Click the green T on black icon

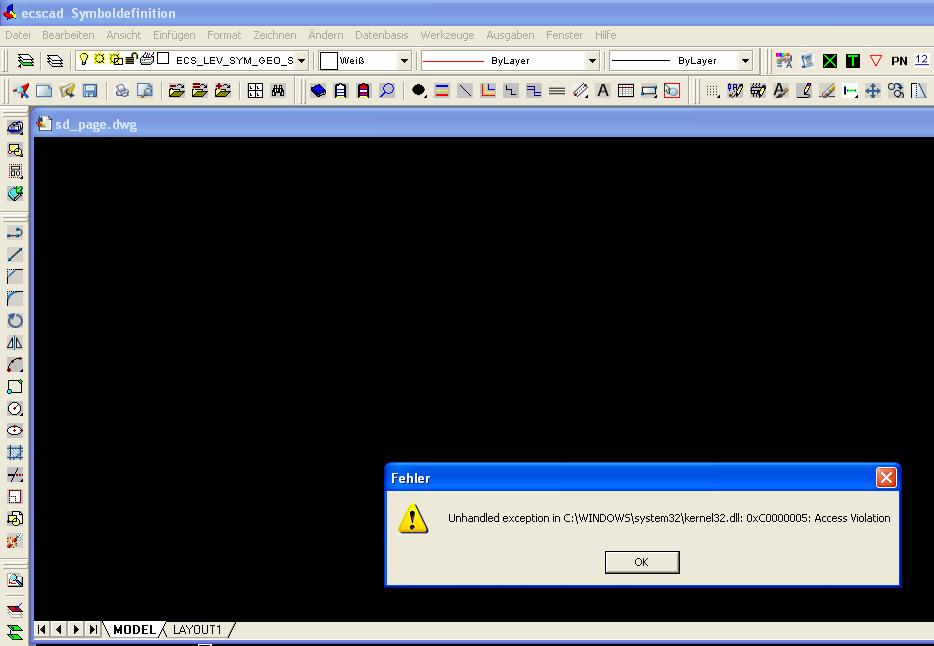pos(853,61)
